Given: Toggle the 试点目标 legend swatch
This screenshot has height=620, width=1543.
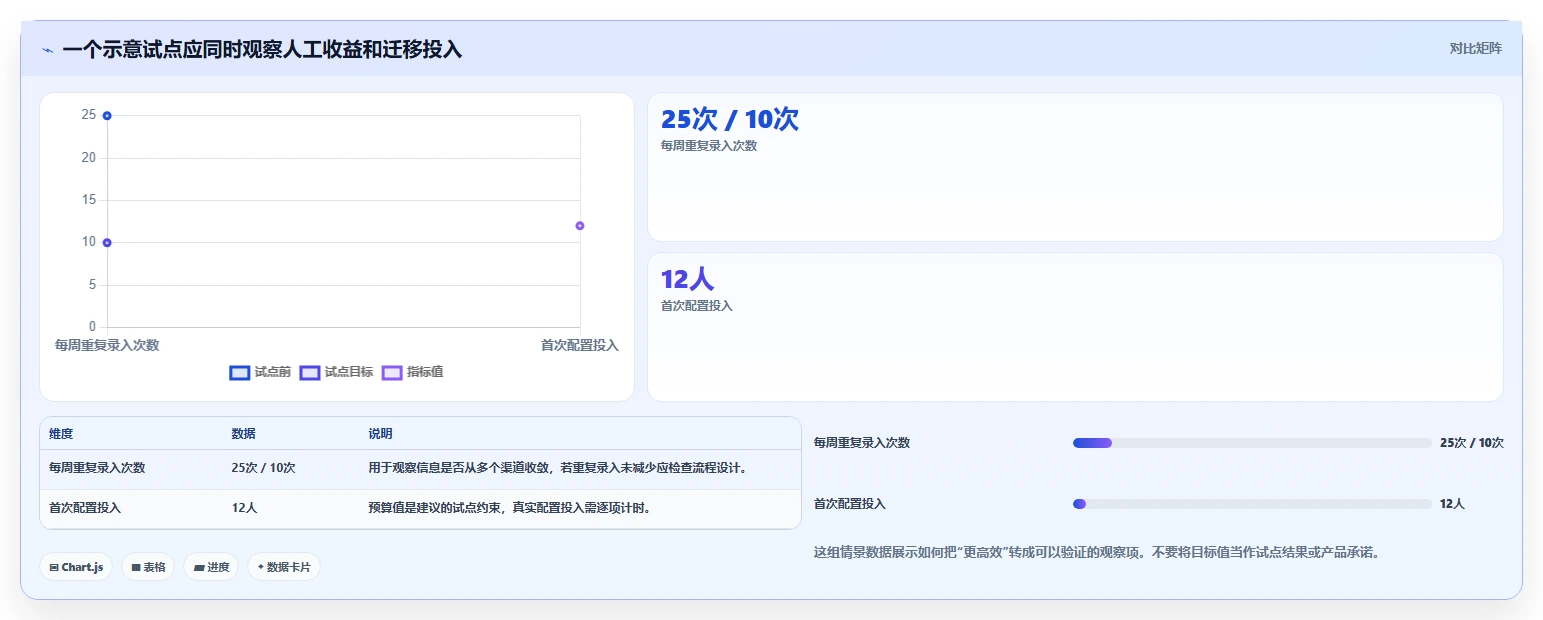Looking at the screenshot, I should [310, 372].
